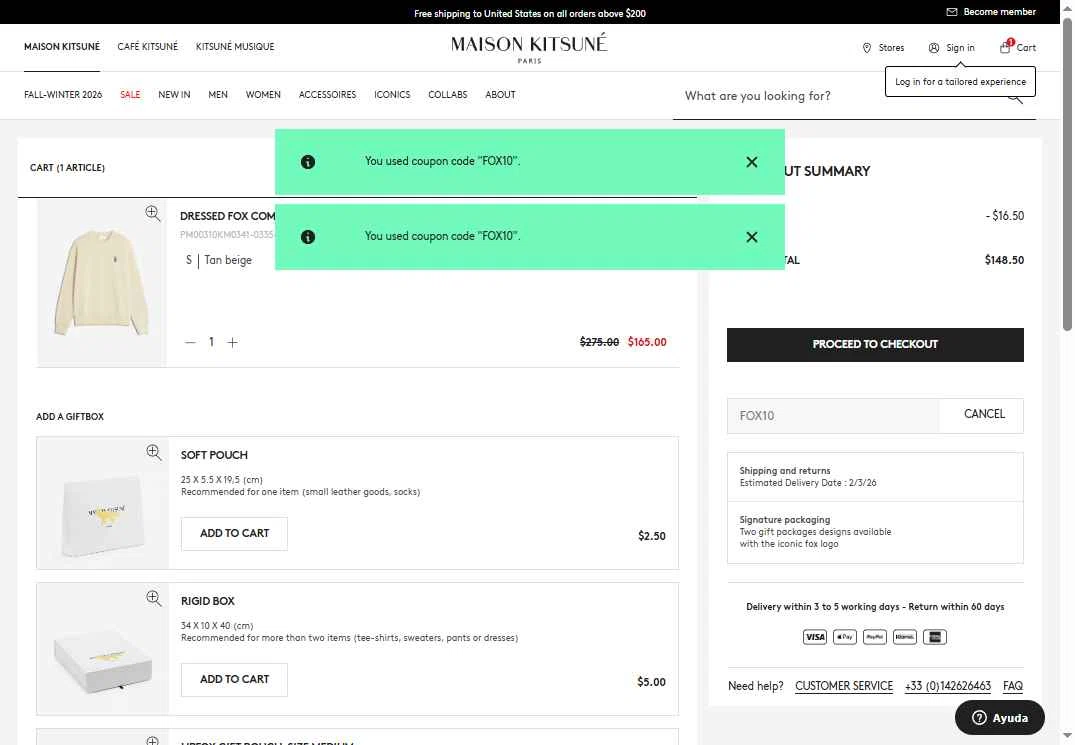Open the New In menu
Screen dimensions: 1075x745
pos(174,95)
